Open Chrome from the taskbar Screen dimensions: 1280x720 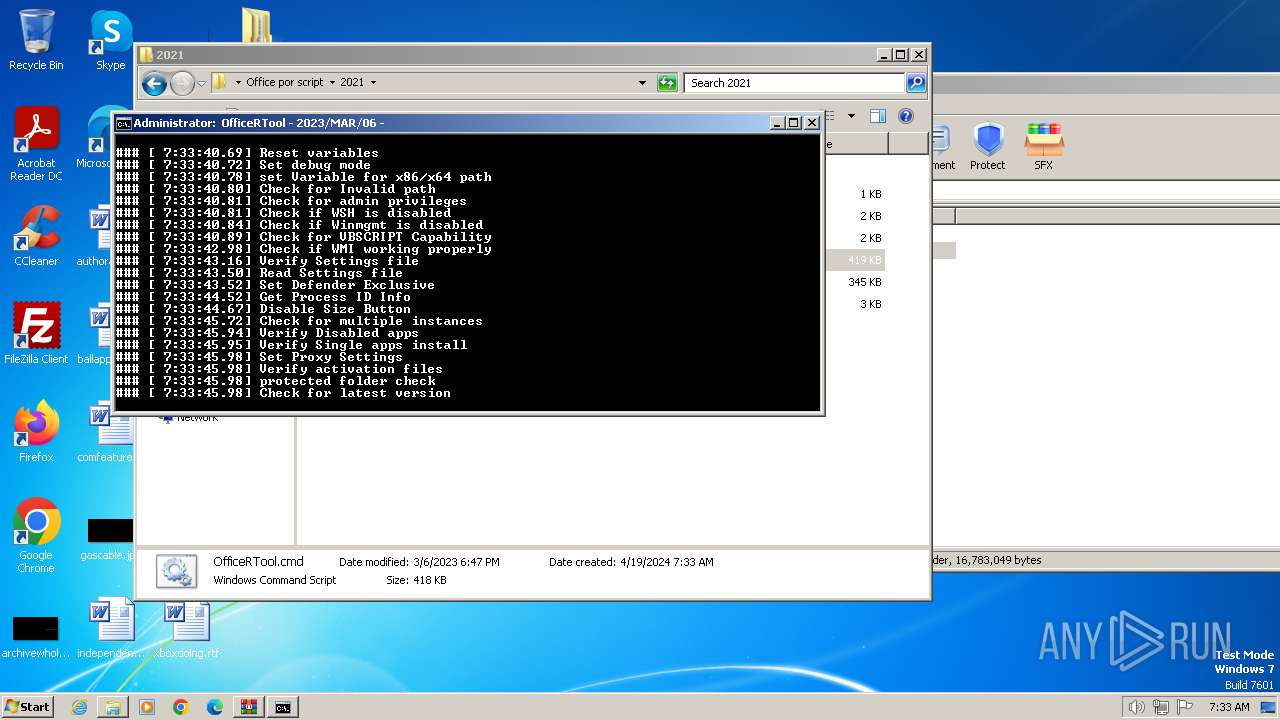tap(181, 707)
